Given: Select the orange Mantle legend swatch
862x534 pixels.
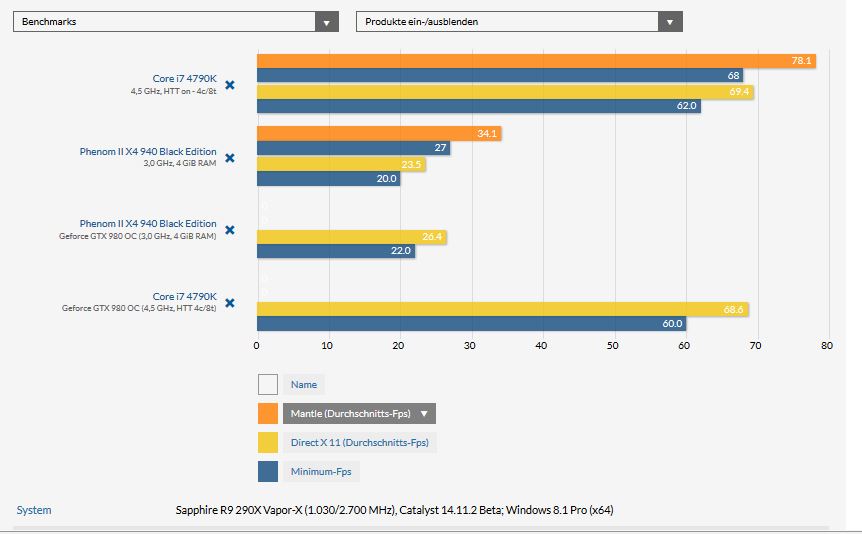Looking at the screenshot, I should (x=268, y=414).
